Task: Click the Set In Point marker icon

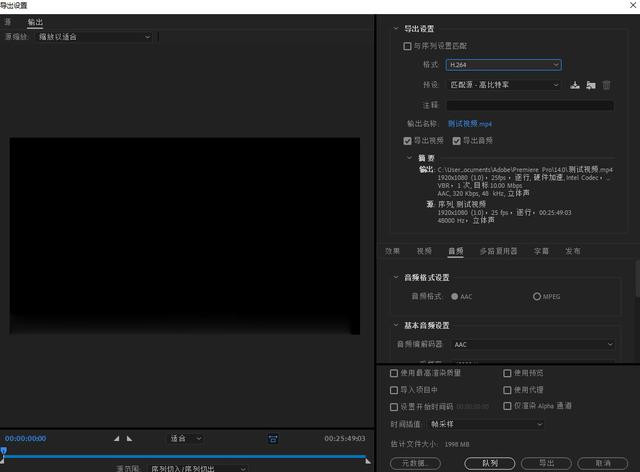Action: [115, 438]
